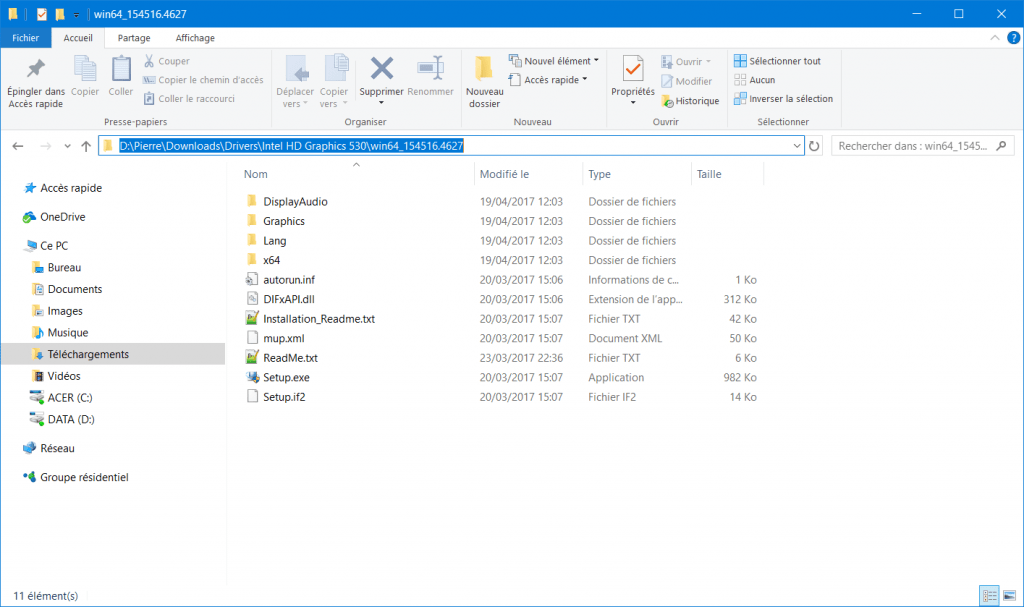Select Installation_Readme.txt file
Viewport: 1024px width, 607px height.
tap(319, 319)
